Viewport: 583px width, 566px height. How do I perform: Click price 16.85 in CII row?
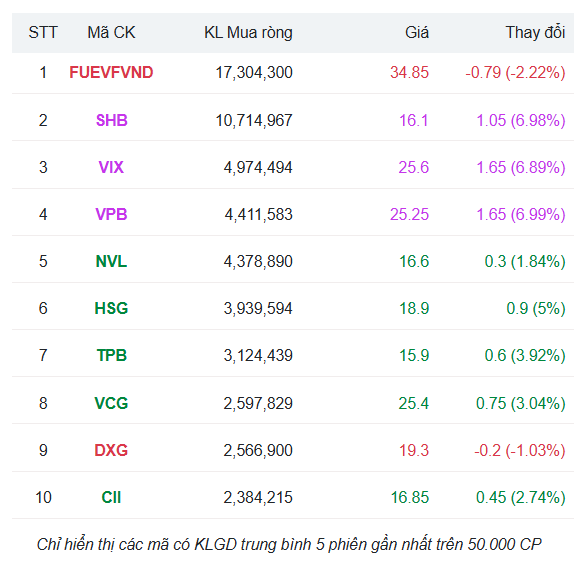(410, 498)
